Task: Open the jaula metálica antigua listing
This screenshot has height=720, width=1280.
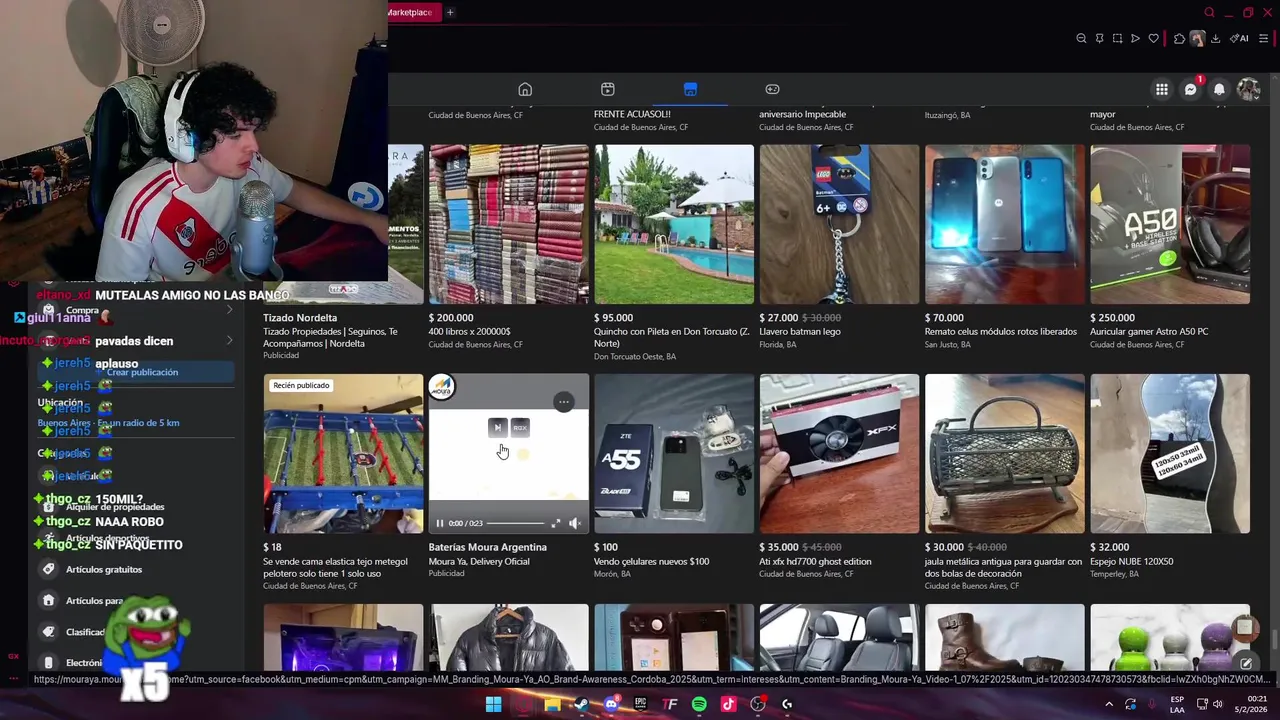Action: click(x=1005, y=454)
